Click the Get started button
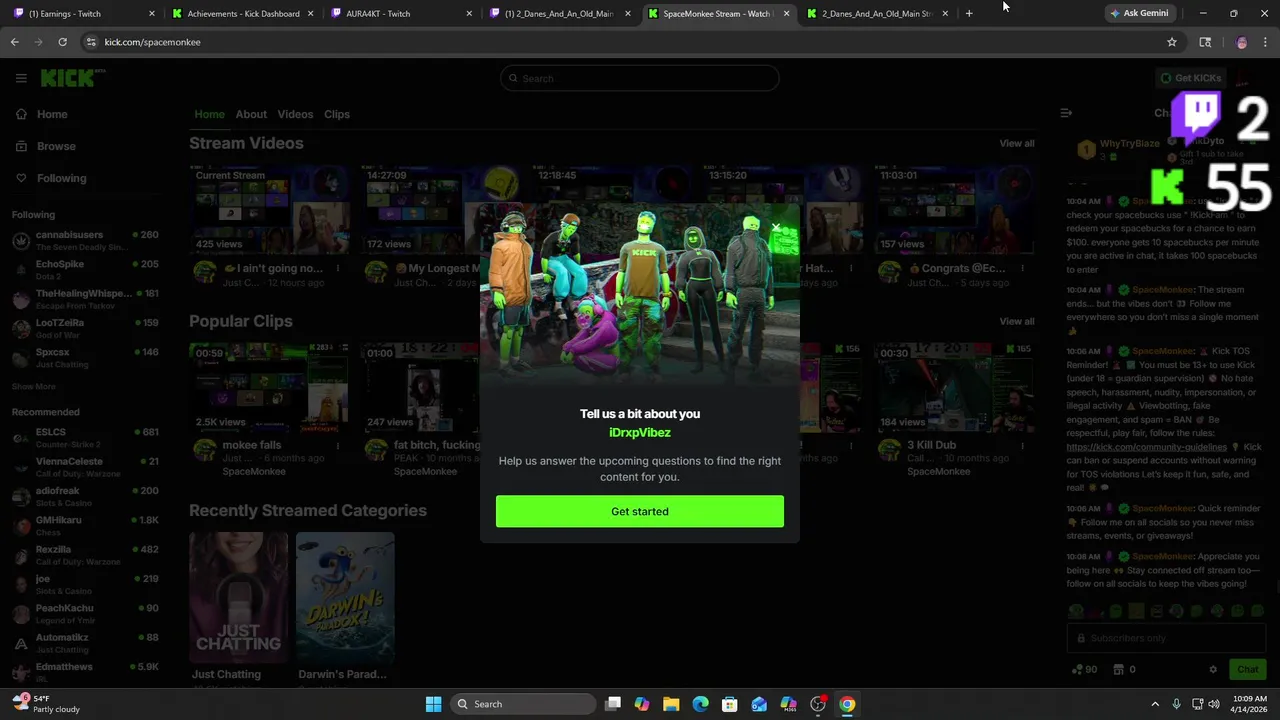The width and height of the screenshot is (1280, 720). point(640,511)
